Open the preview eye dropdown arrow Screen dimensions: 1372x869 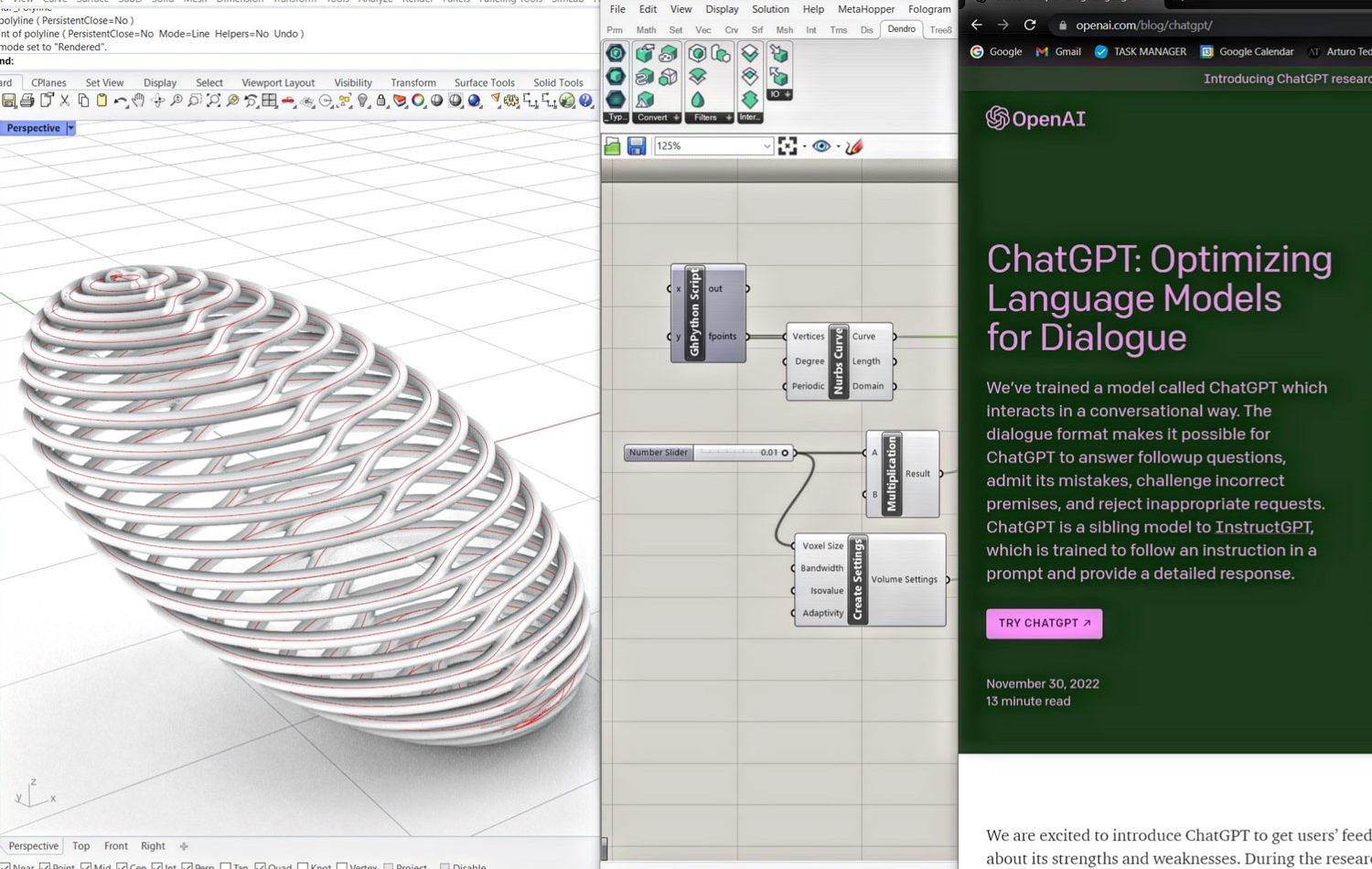838,146
